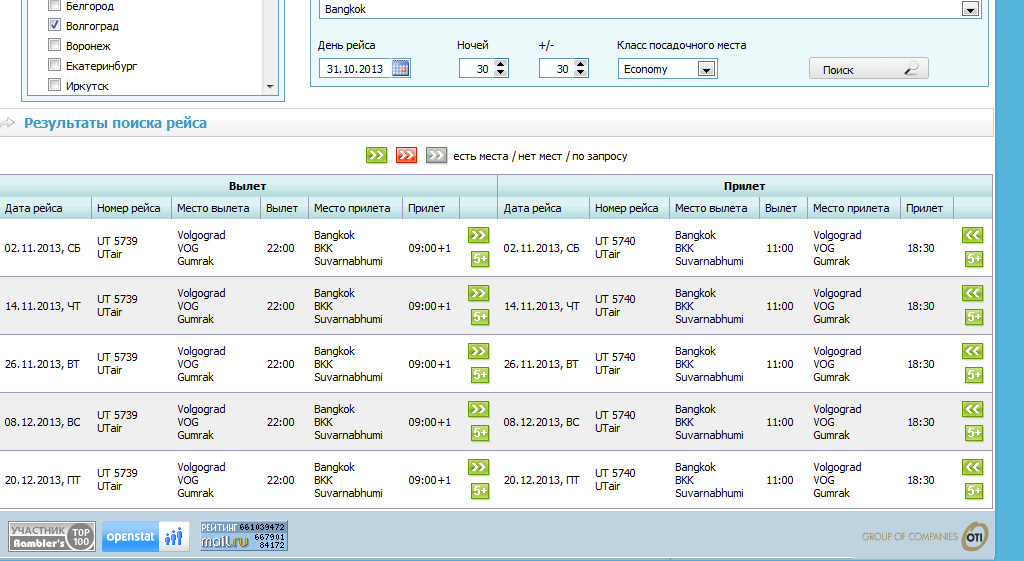
Task: Select outbound flight arrow for 20.12.2013
Action: [479, 467]
